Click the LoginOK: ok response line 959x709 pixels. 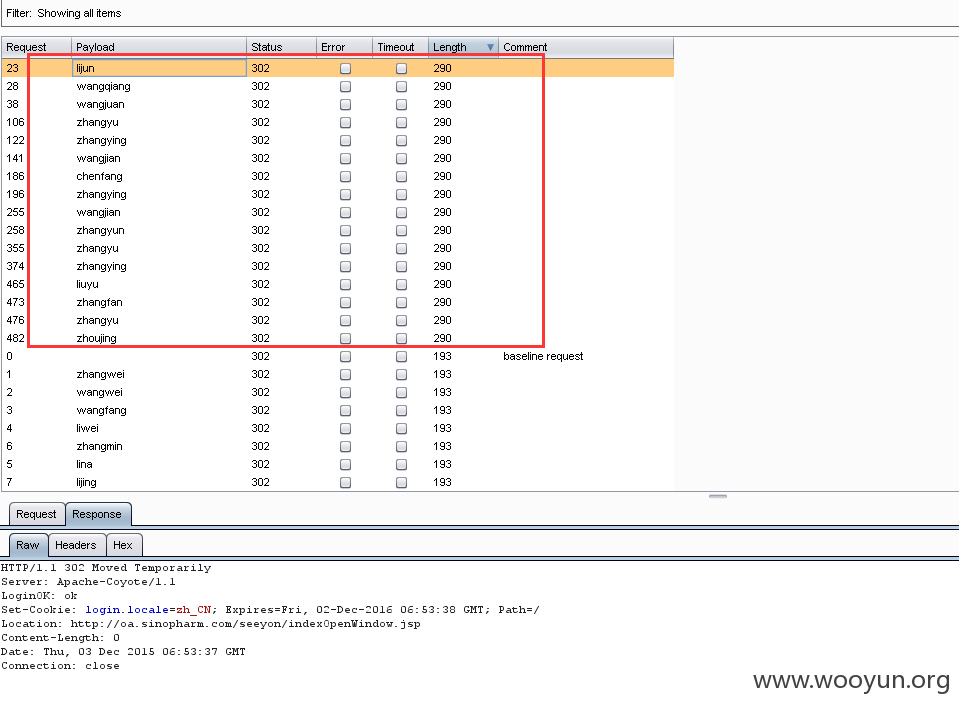coord(39,596)
